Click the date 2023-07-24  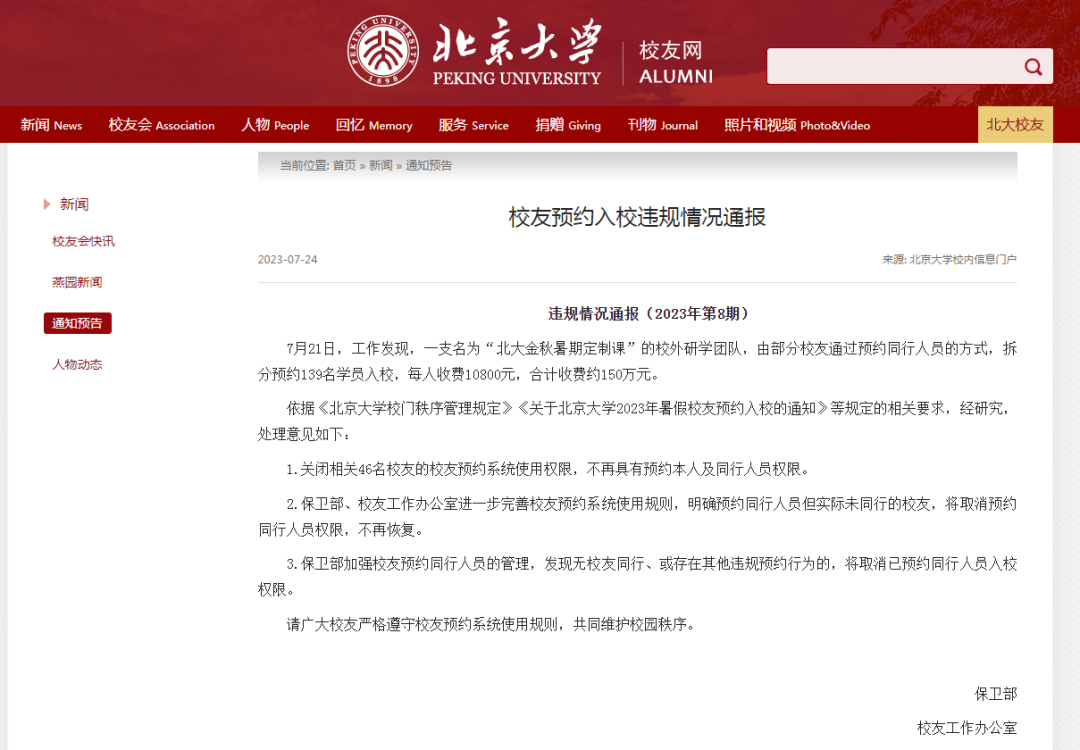pyautogui.click(x=288, y=260)
